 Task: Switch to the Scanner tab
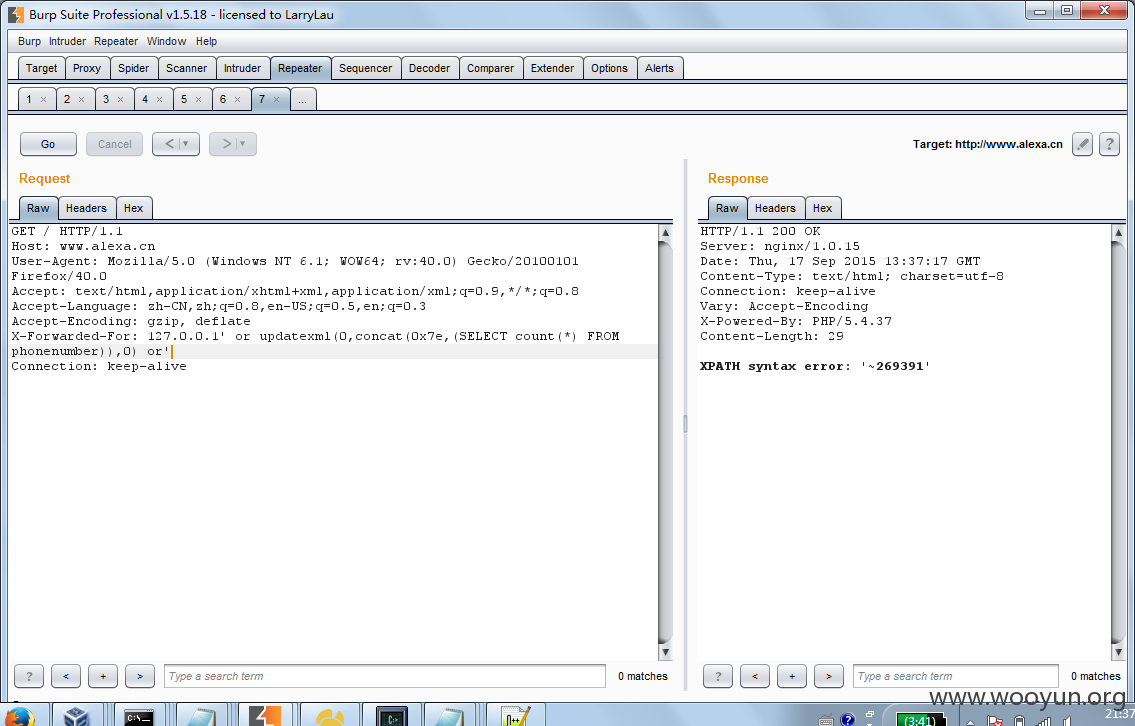[186, 68]
